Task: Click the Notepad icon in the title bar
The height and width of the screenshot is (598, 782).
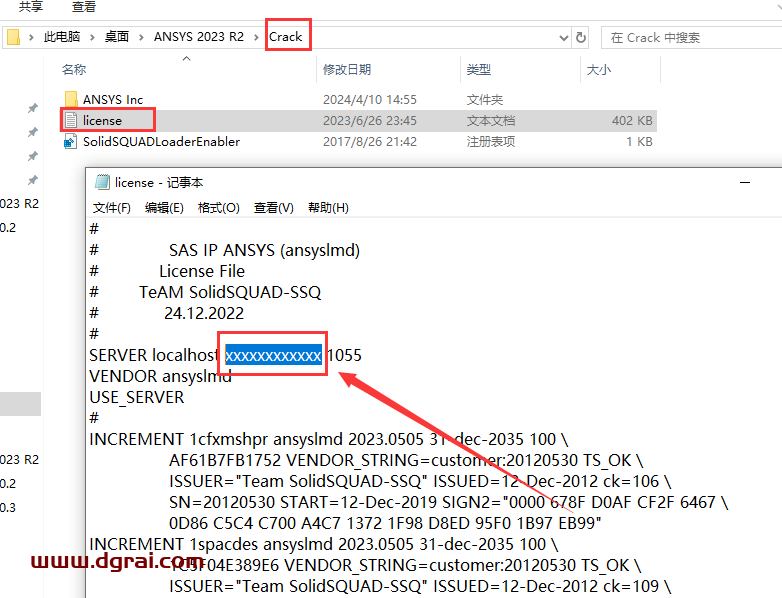Action: pos(102,182)
